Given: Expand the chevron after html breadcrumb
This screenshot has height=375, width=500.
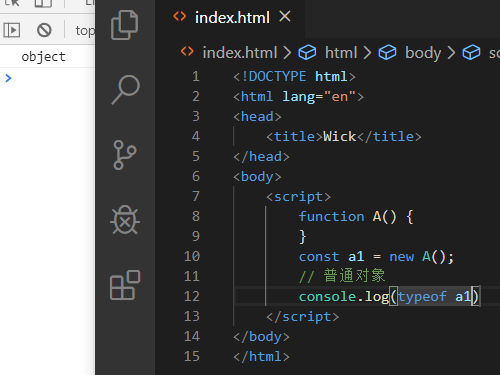Looking at the screenshot, I should [x=367, y=53].
